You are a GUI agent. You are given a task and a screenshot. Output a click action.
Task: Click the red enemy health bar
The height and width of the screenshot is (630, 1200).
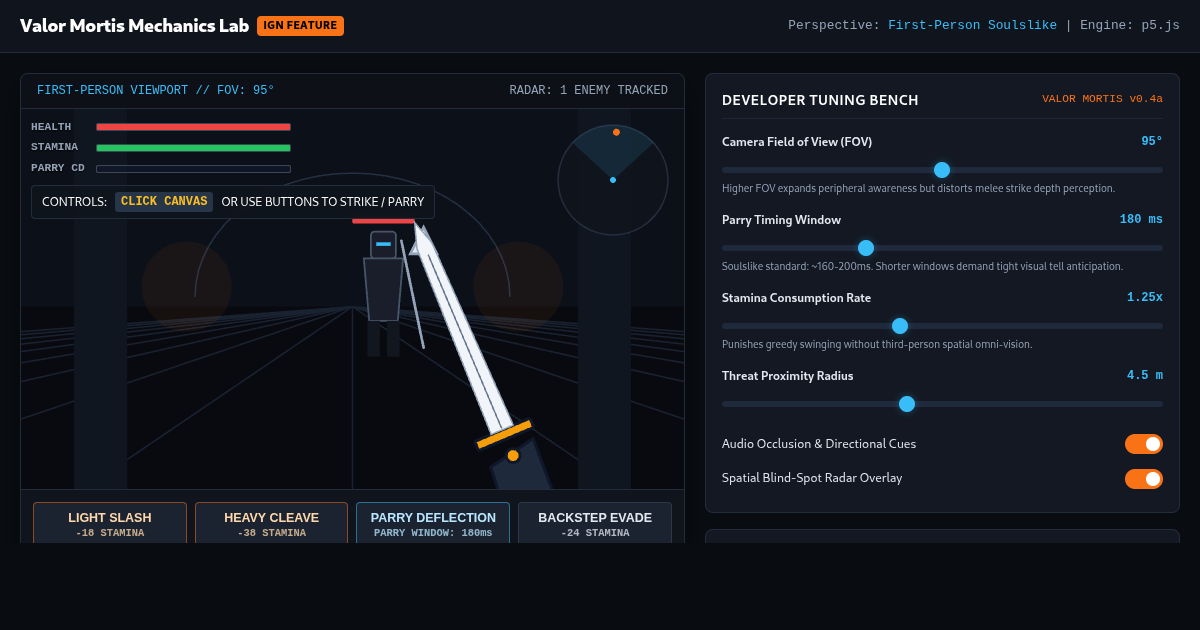pos(383,221)
